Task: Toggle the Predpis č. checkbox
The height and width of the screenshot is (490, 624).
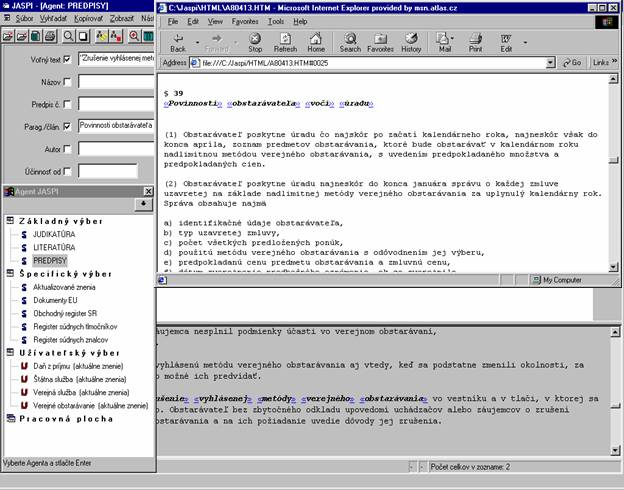Action: 67,104
